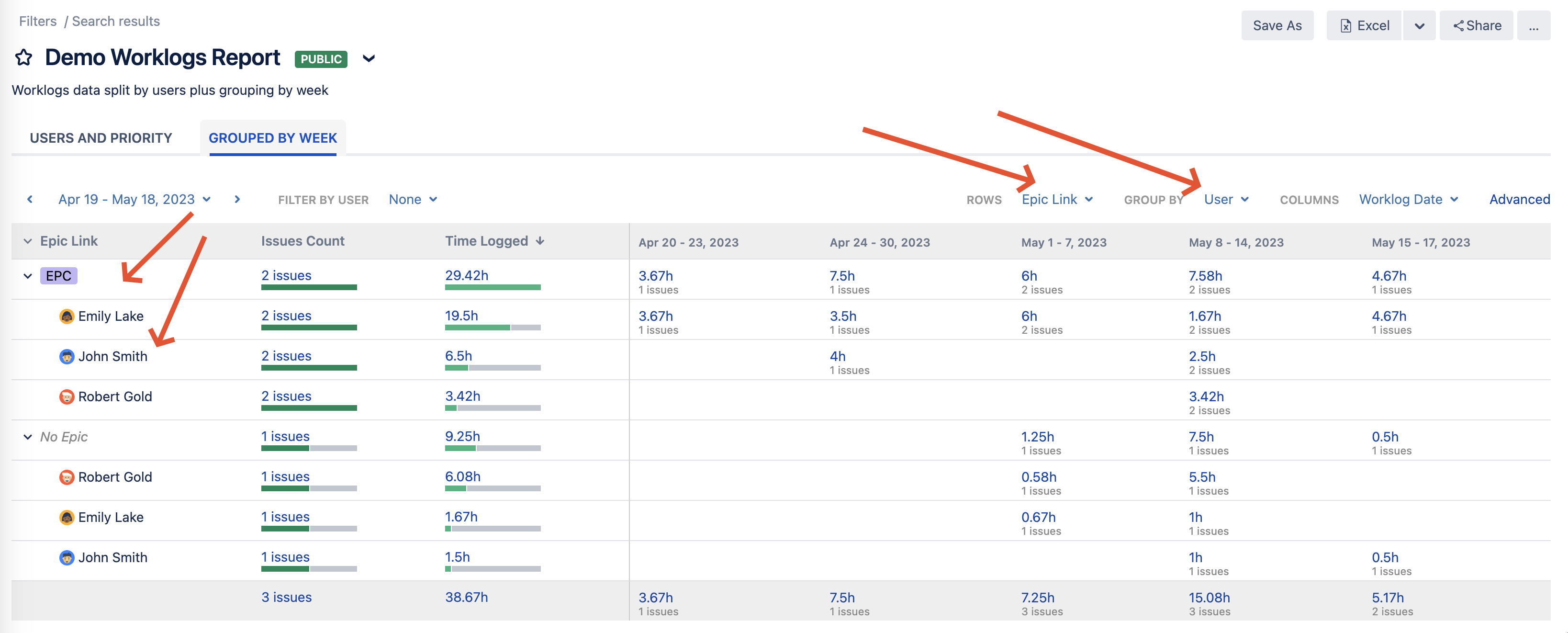Click the Share icon button
The width and height of the screenshot is (1568, 633).
(x=1476, y=25)
